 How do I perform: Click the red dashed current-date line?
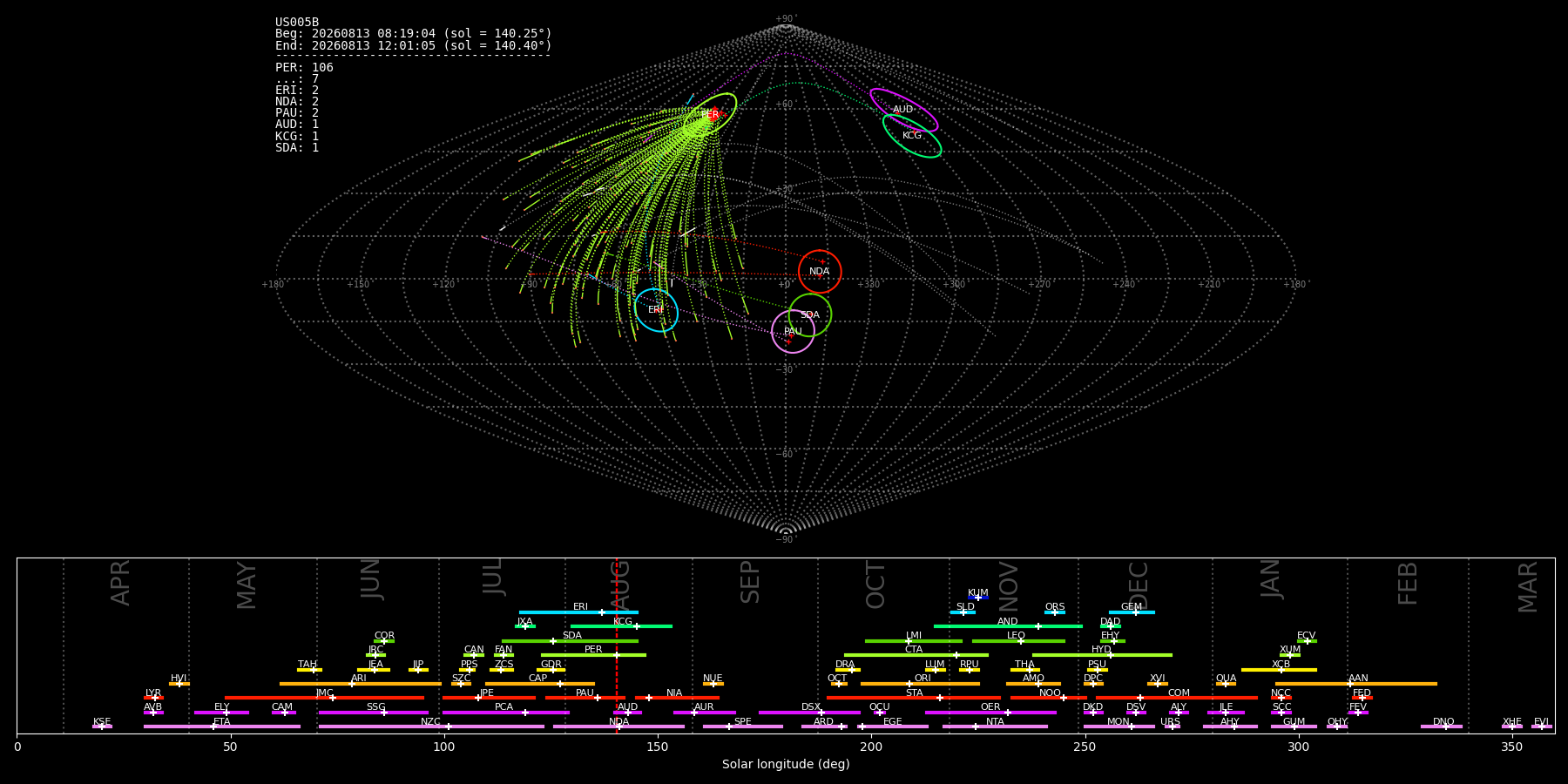click(x=617, y=645)
